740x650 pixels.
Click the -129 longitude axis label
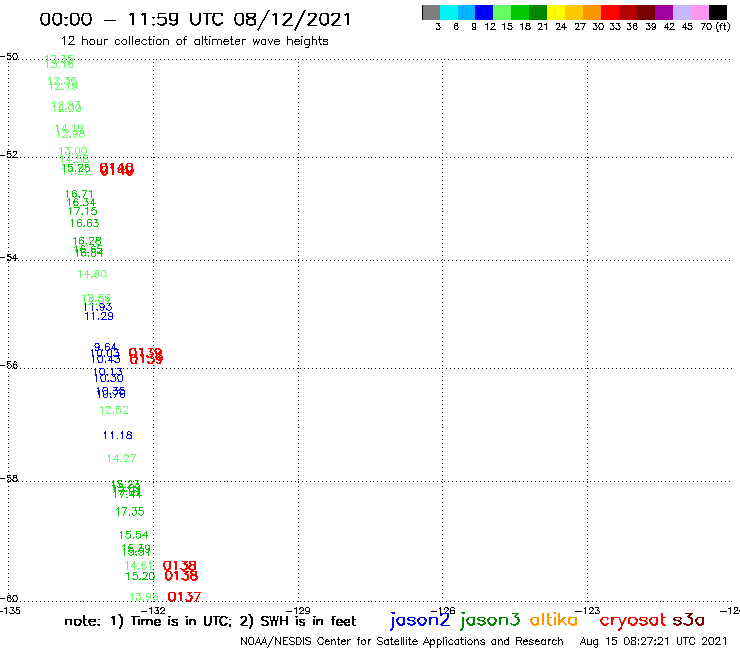[x=298, y=611]
